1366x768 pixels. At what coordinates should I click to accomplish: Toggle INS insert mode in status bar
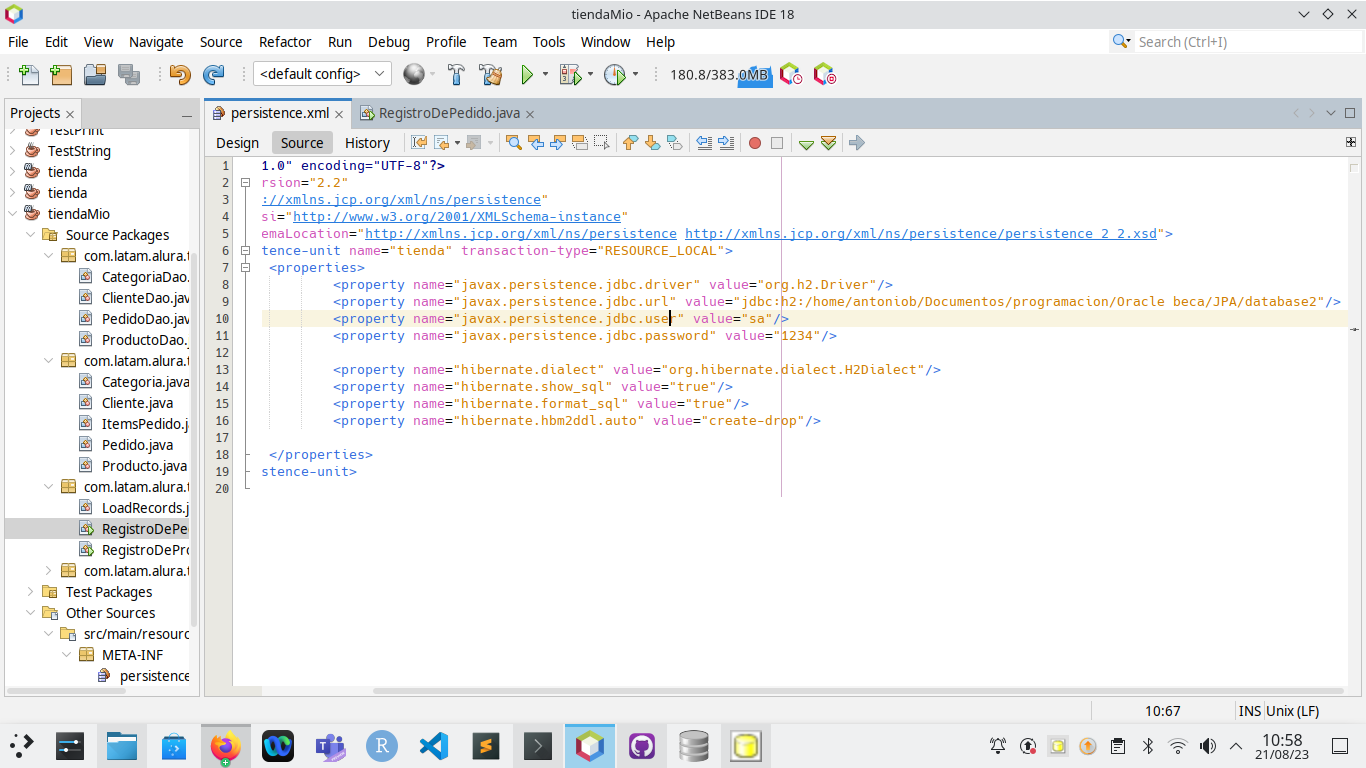click(1250, 711)
